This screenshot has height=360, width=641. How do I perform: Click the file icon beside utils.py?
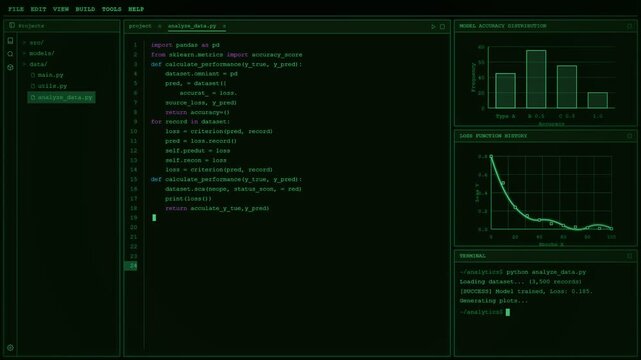point(33,86)
